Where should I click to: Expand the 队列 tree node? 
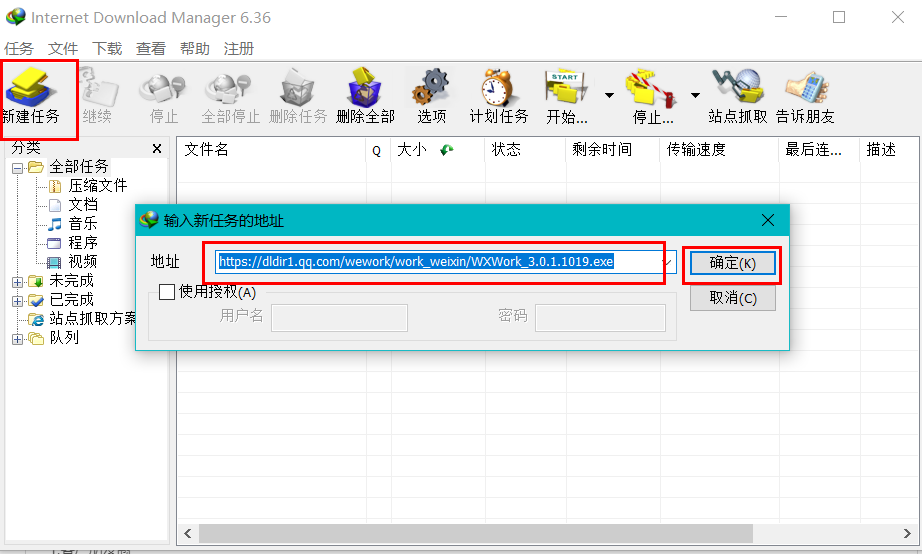click(x=18, y=339)
